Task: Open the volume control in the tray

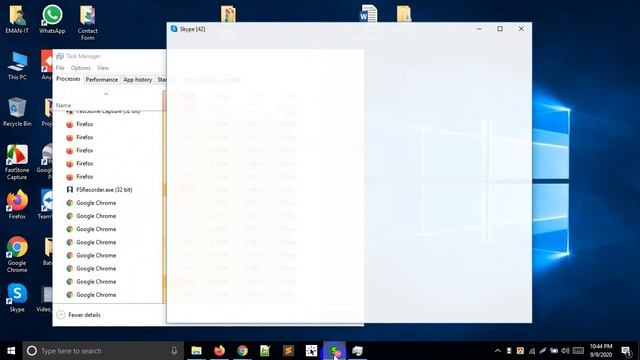Action: (565, 351)
